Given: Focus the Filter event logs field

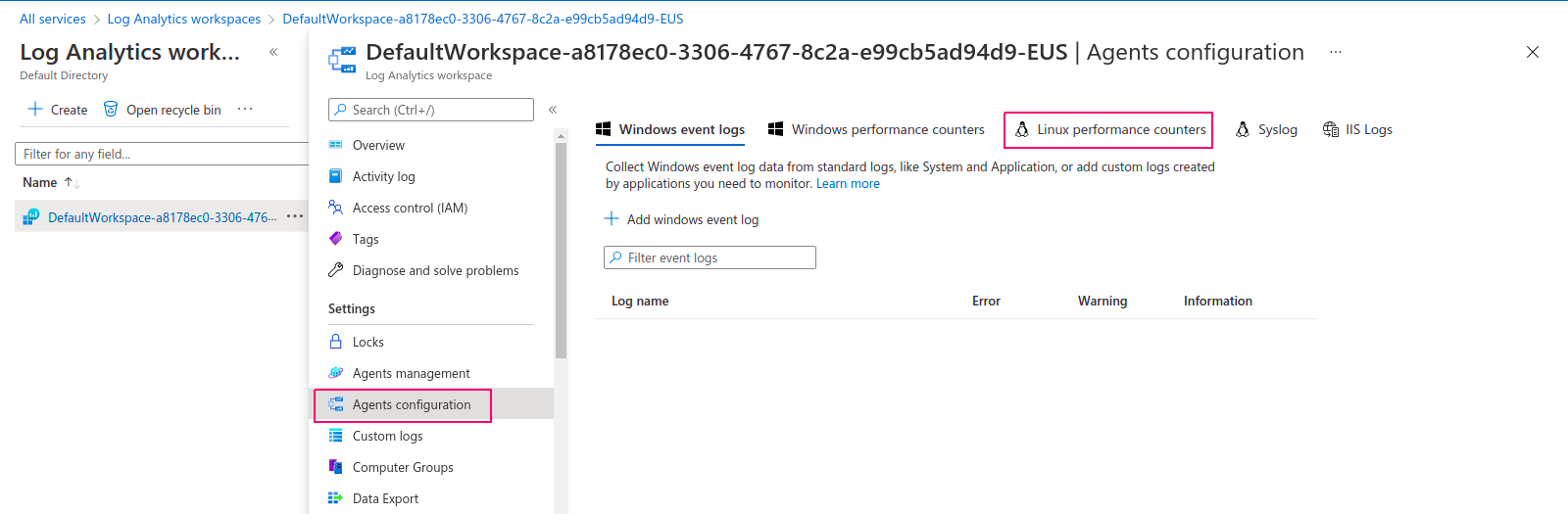Looking at the screenshot, I should click(x=710, y=257).
